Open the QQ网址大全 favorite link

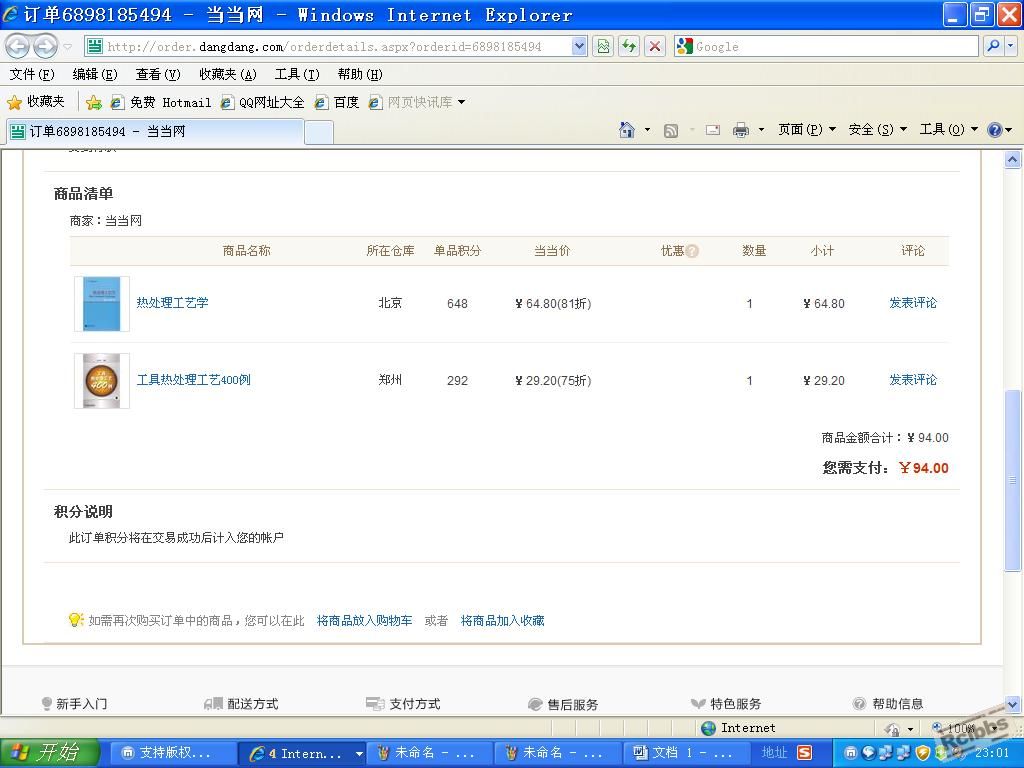click(263, 103)
